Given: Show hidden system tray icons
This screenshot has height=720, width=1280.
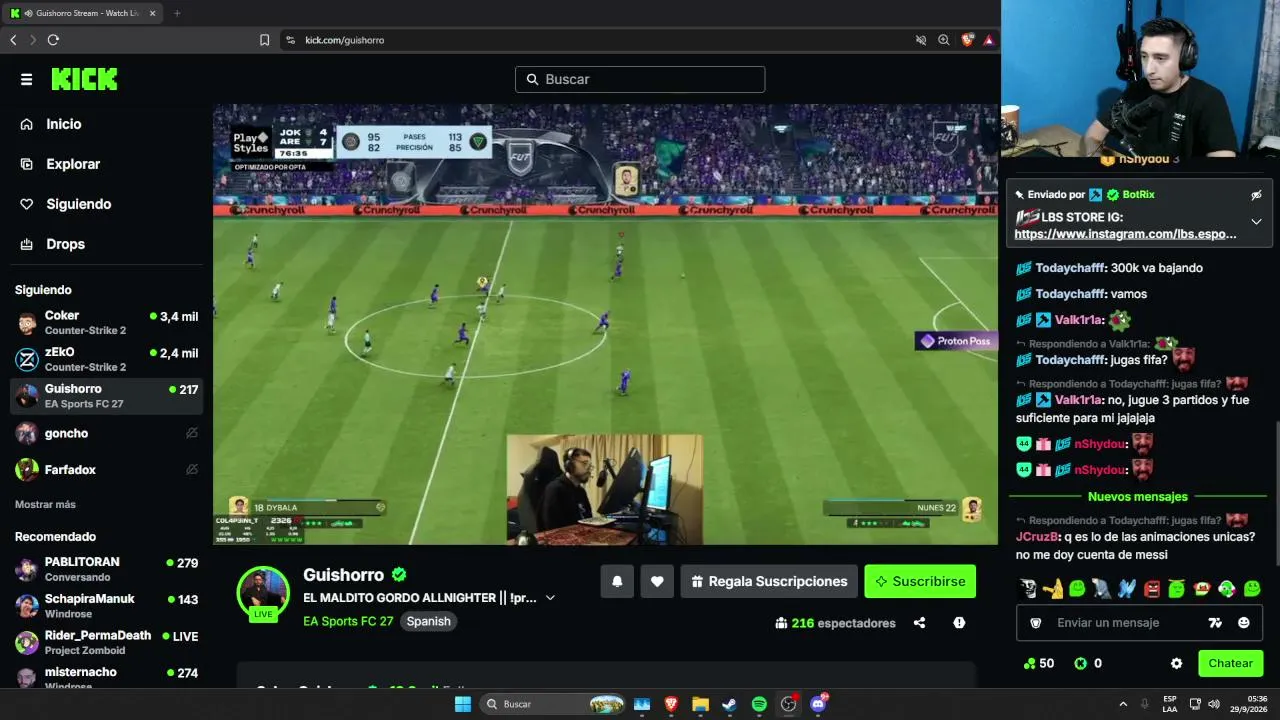Looking at the screenshot, I should coord(1123,704).
